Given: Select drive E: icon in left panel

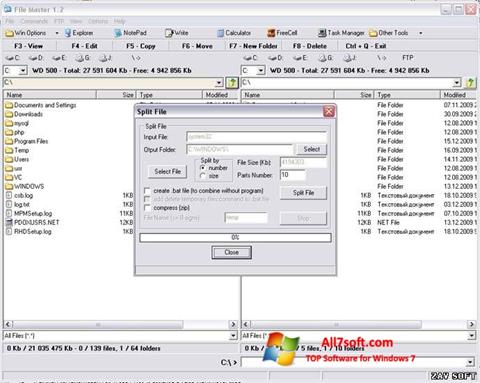Looking at the screenshot, I should [x=59, y=58].
